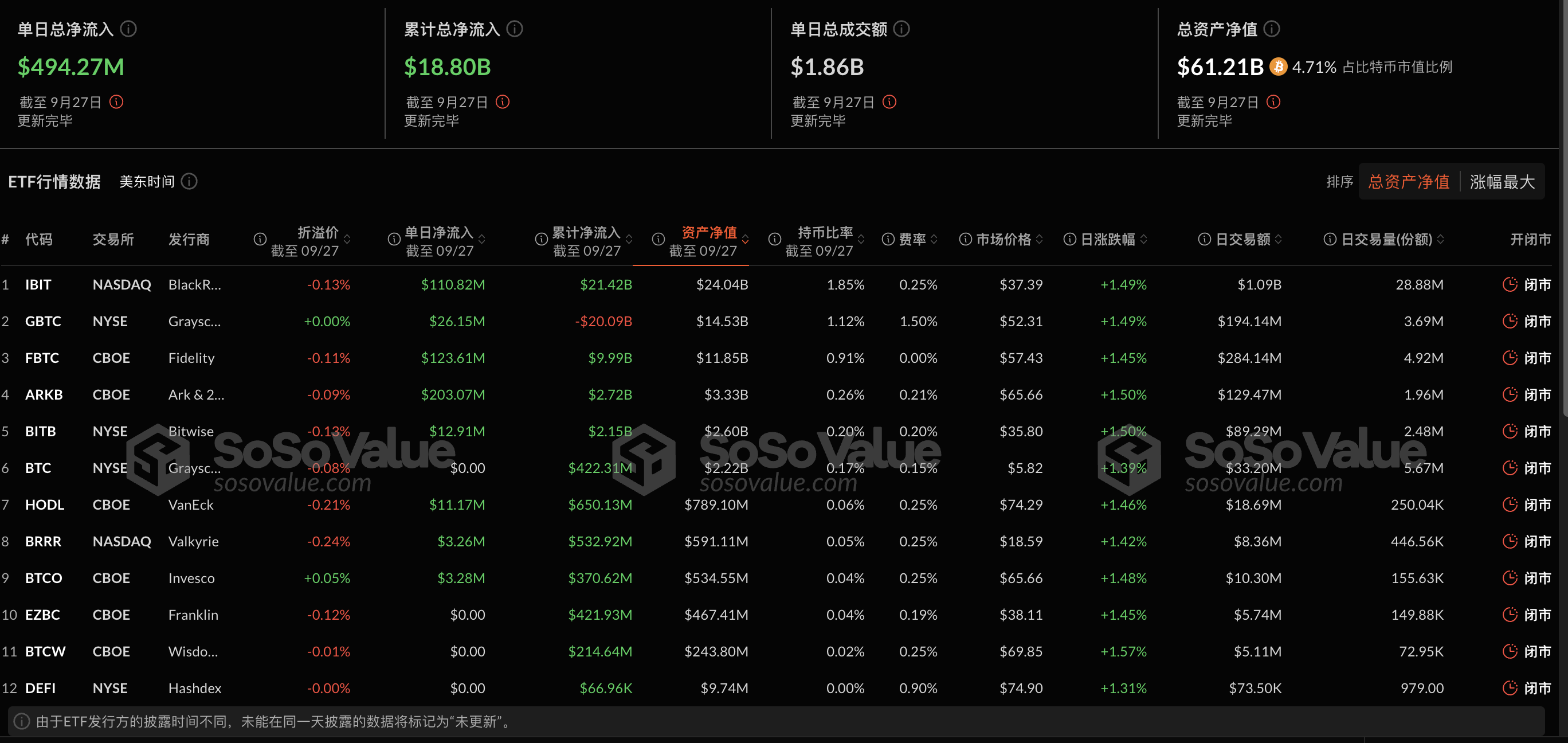Click the Fidelity issuer name
Image resolution: width=1568 pixels, height=743 pixels.
[x=191, y=358]
